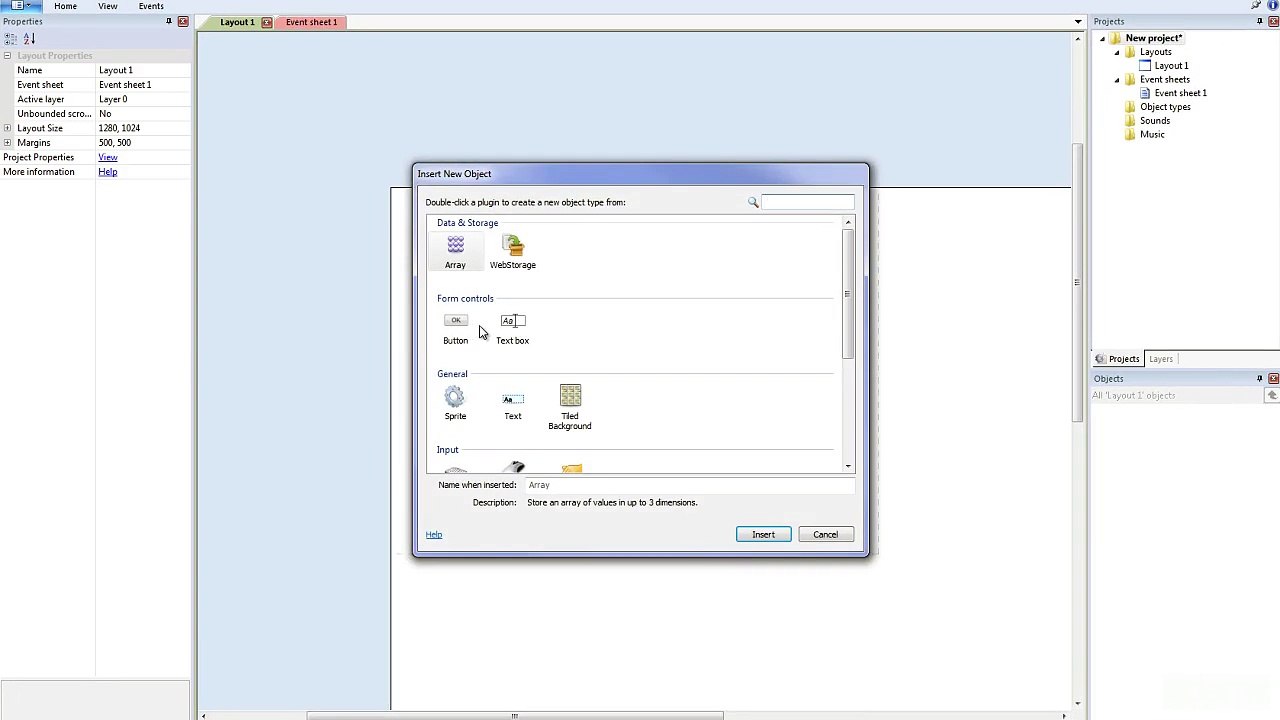
Task: Collapse the Event sheets folder
Action: coord(1117,79)
